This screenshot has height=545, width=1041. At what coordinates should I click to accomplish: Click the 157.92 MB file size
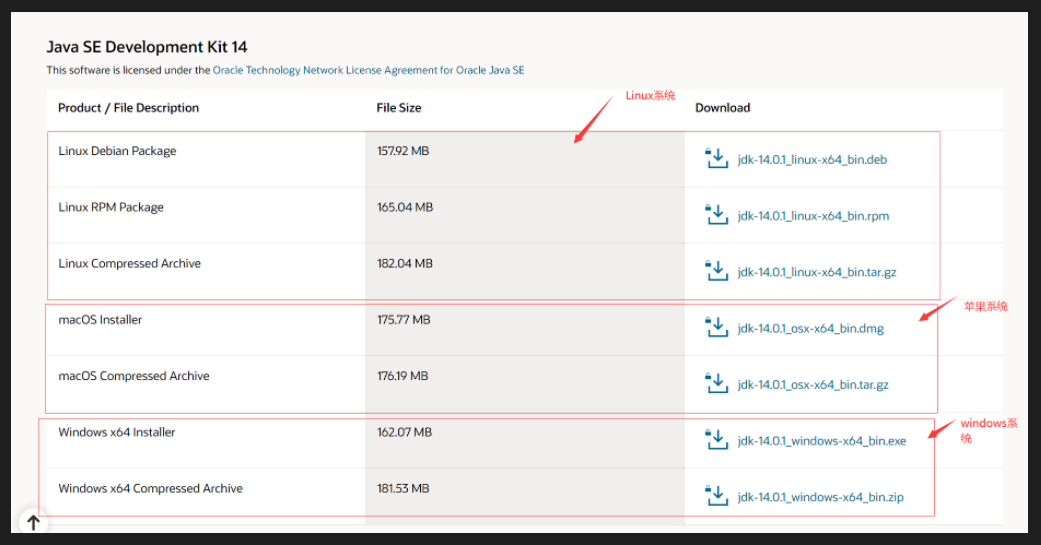(403, 151)
